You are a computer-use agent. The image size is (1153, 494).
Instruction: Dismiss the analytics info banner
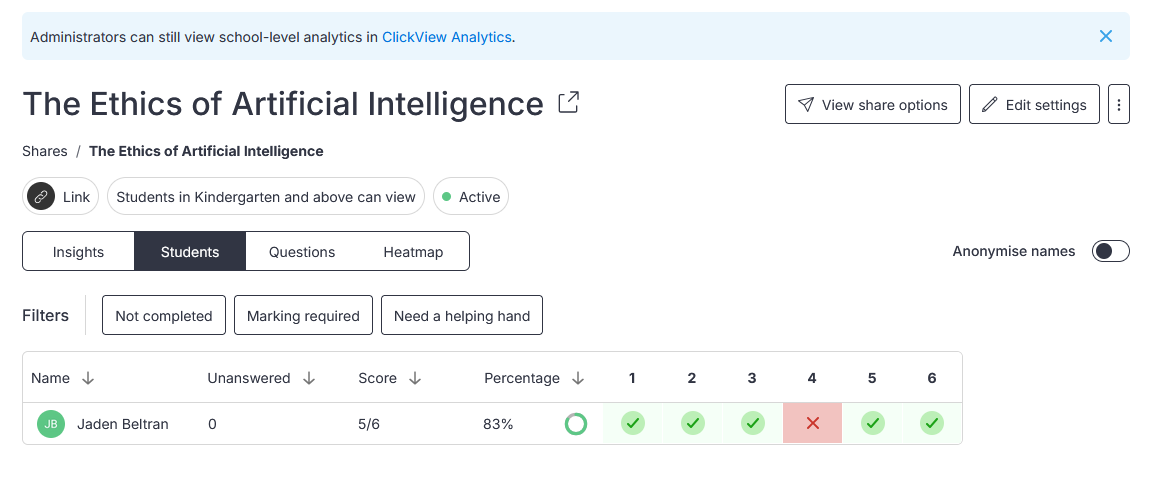(1105, 36)
